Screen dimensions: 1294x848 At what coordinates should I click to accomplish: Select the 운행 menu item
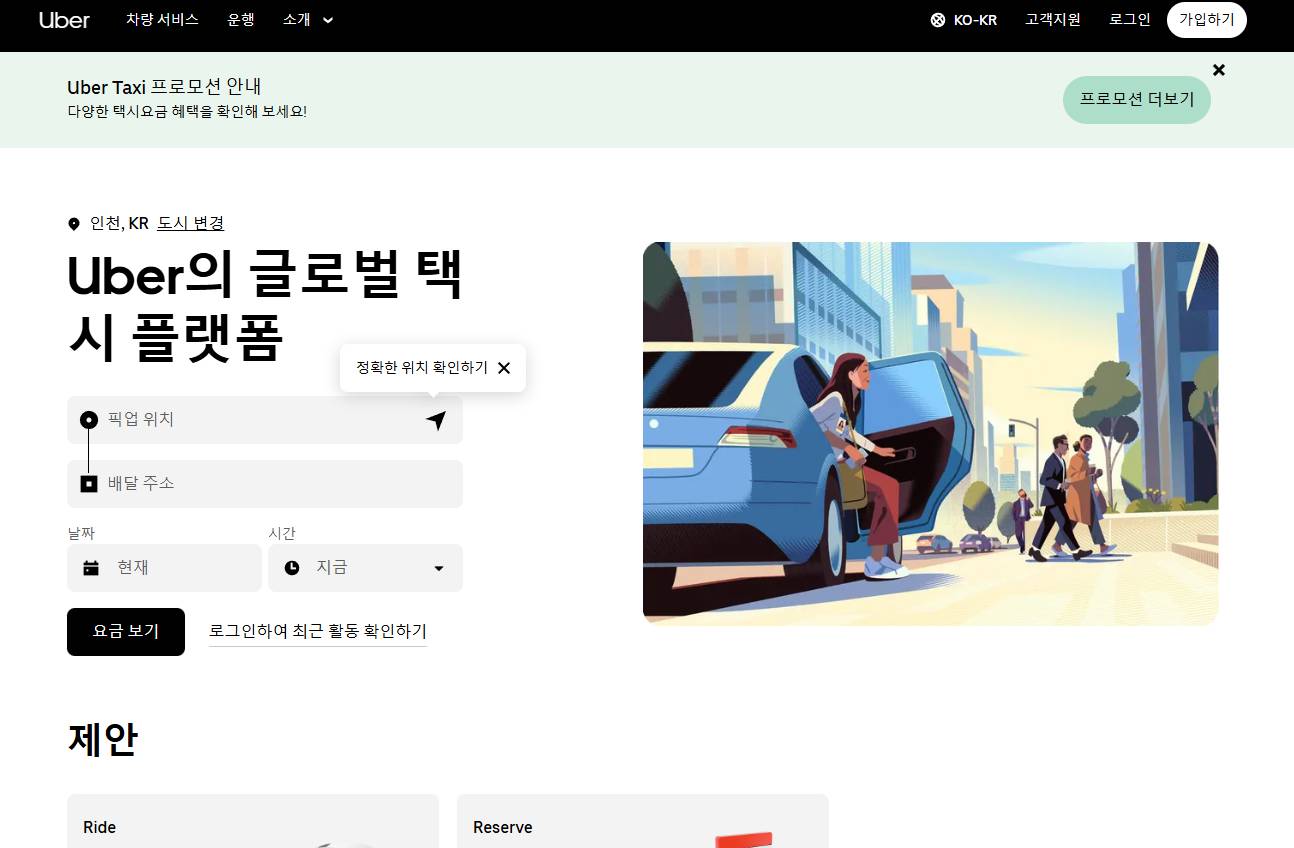pos(240,19)
